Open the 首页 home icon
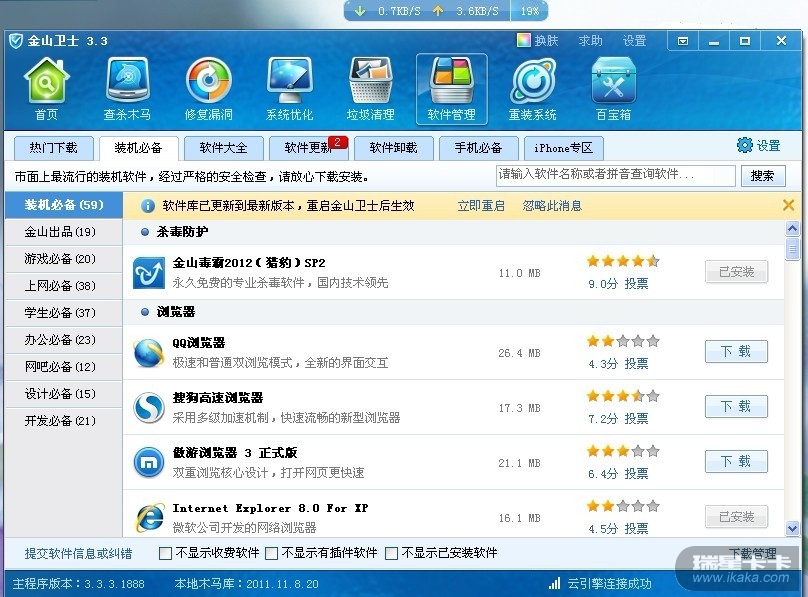This screenshot has width=808, height=597. pos(46,89)
